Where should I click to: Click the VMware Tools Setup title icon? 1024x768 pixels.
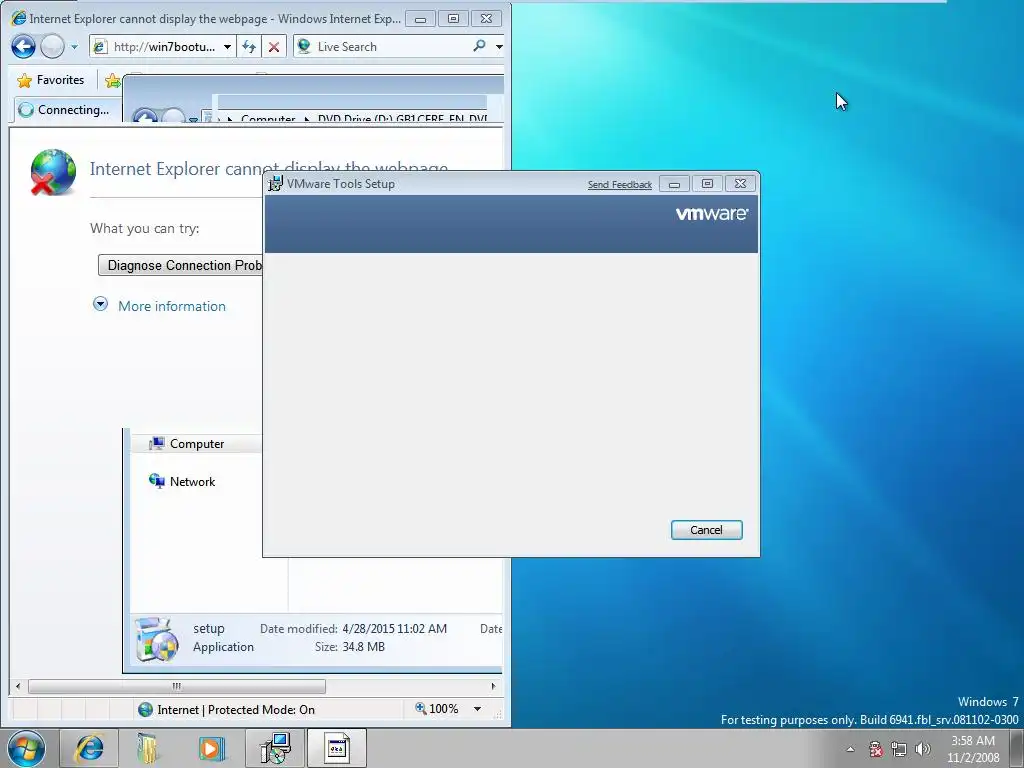click(276, 184)
